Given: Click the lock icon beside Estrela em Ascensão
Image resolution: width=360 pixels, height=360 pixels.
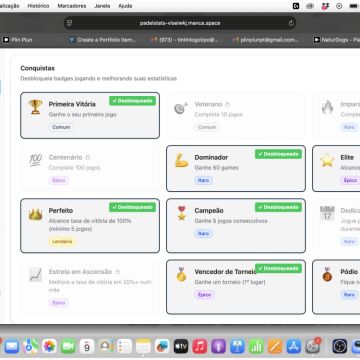Looking at the screenshot, I should pyautogui.click(x=117, y=272).
